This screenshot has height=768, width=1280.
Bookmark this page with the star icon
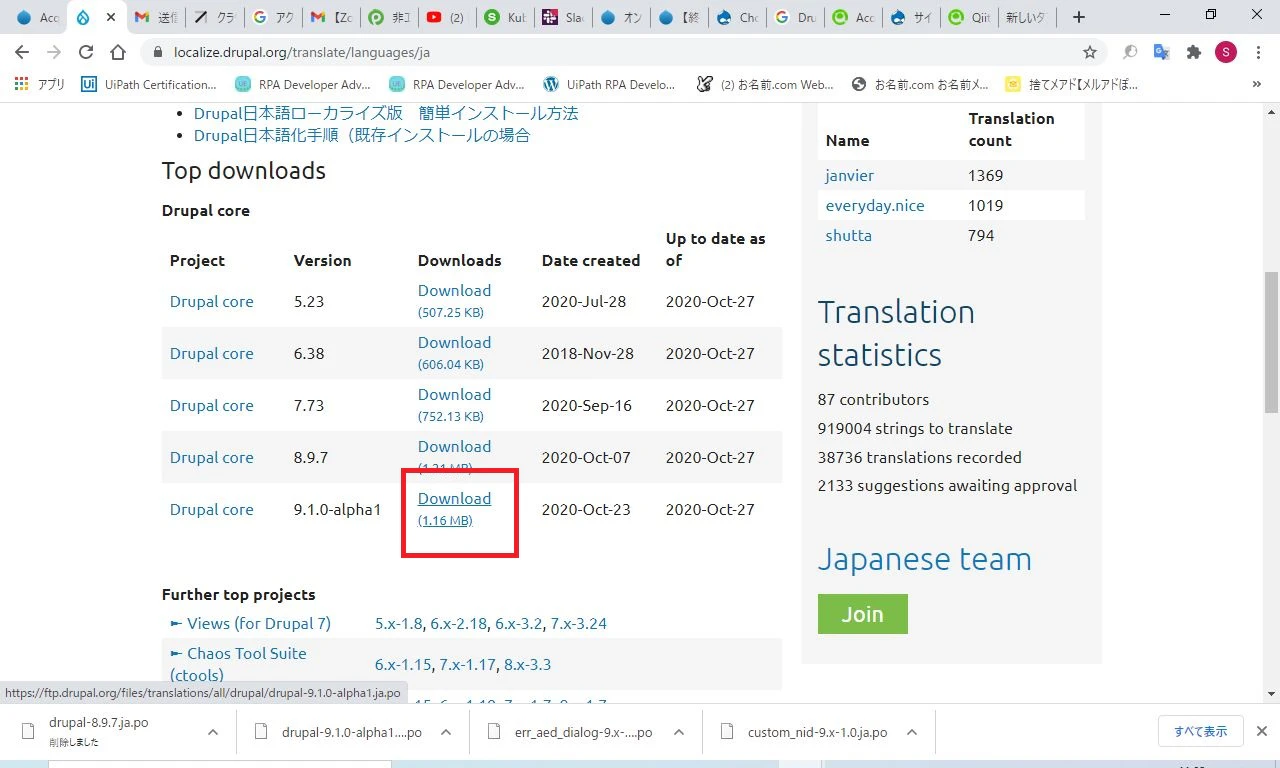point(1090,52)
